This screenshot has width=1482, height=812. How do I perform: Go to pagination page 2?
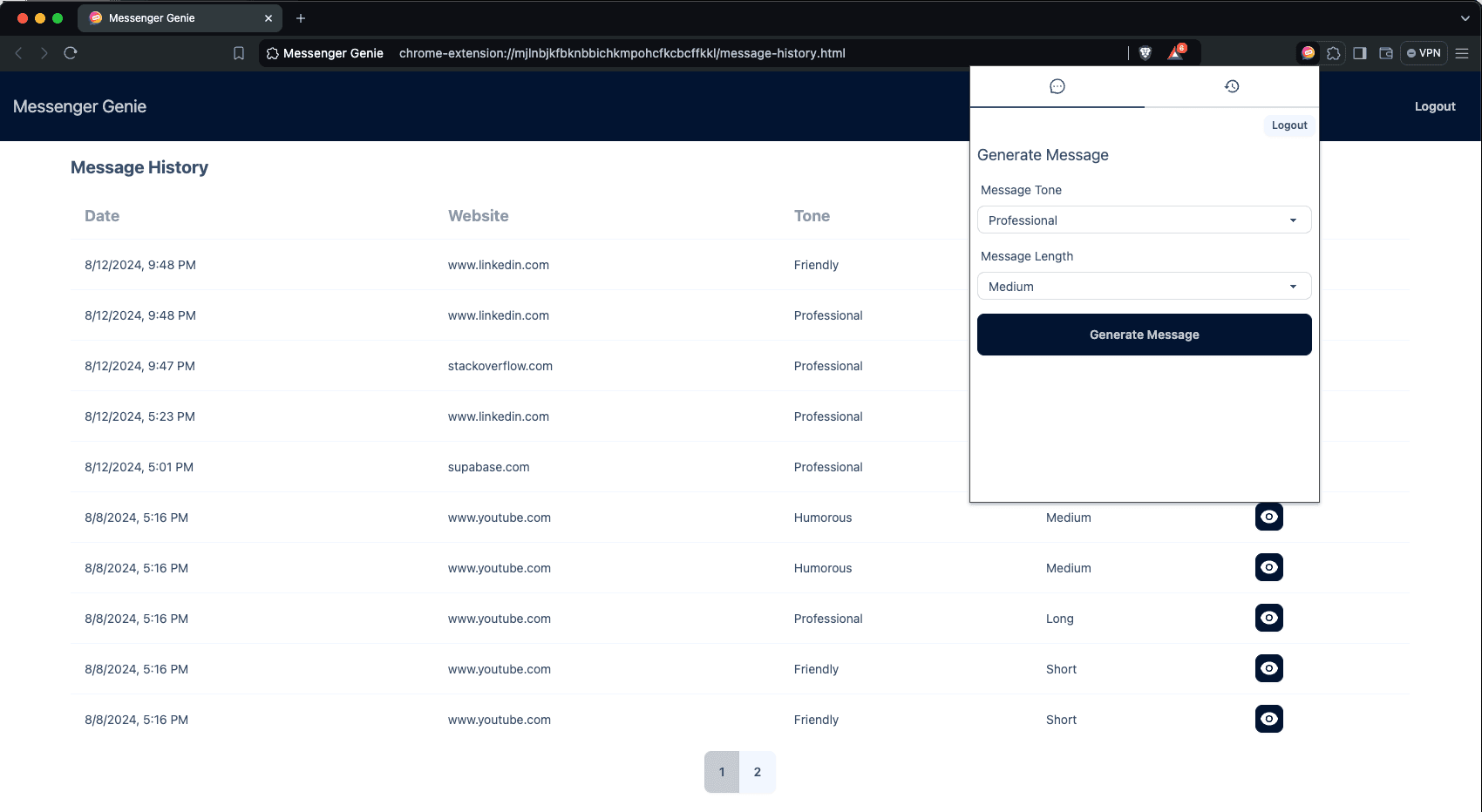pyautogui.click(x=758, y=772)
